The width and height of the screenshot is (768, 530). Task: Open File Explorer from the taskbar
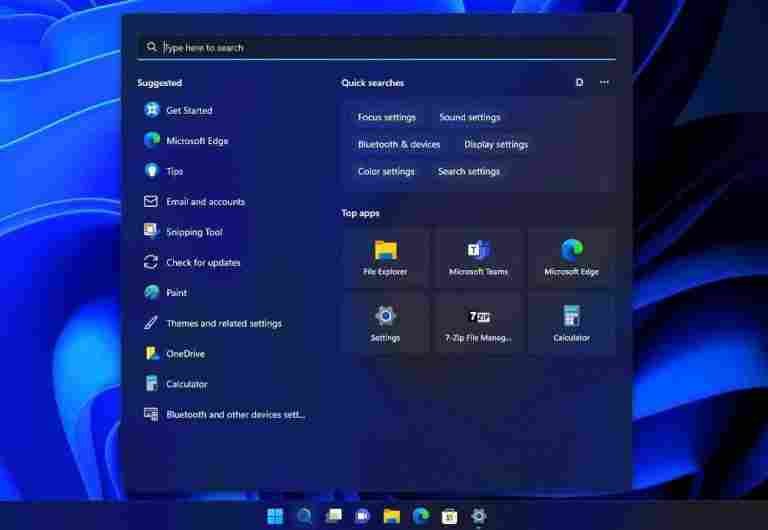pyautogui.click(x=391, y=516)
